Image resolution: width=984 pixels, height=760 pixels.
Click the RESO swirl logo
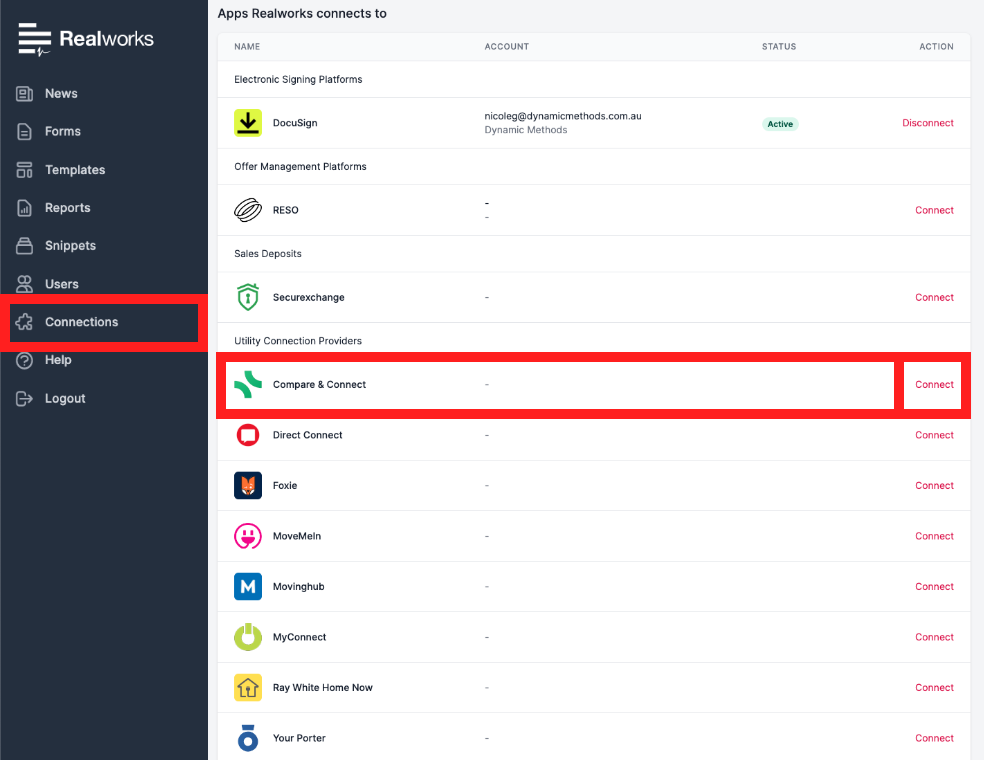tap(248, 210)
